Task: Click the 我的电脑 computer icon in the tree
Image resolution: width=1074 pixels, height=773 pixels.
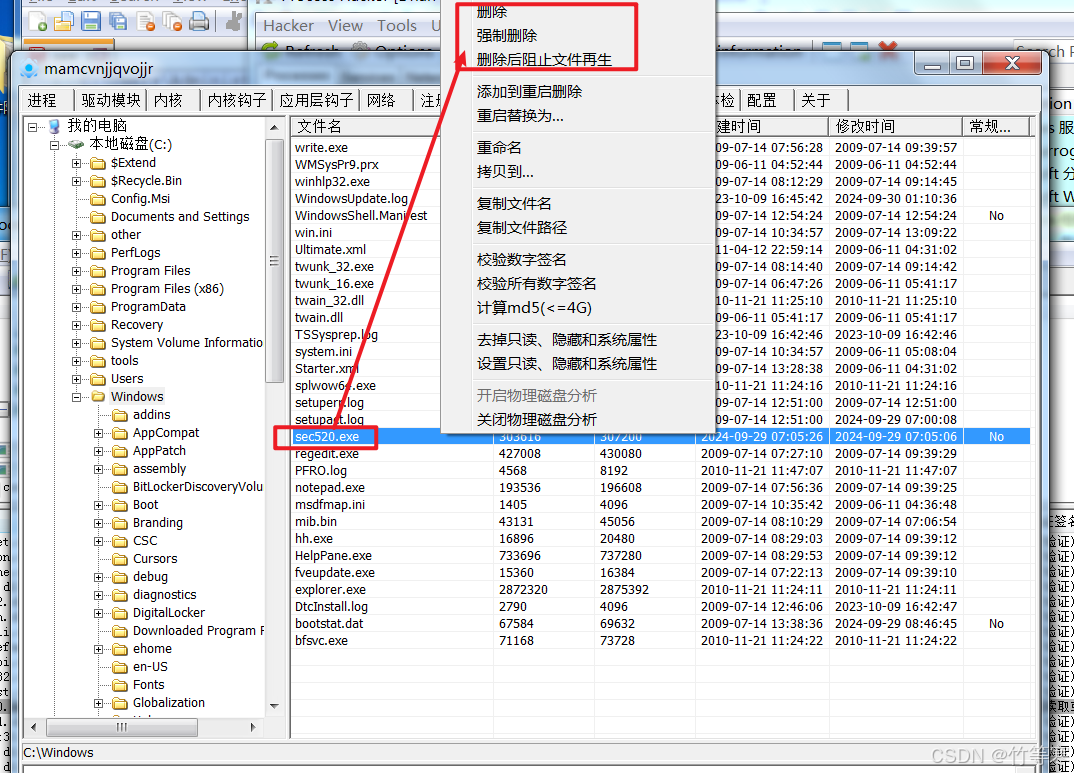Action: click(x=55, y=126)
